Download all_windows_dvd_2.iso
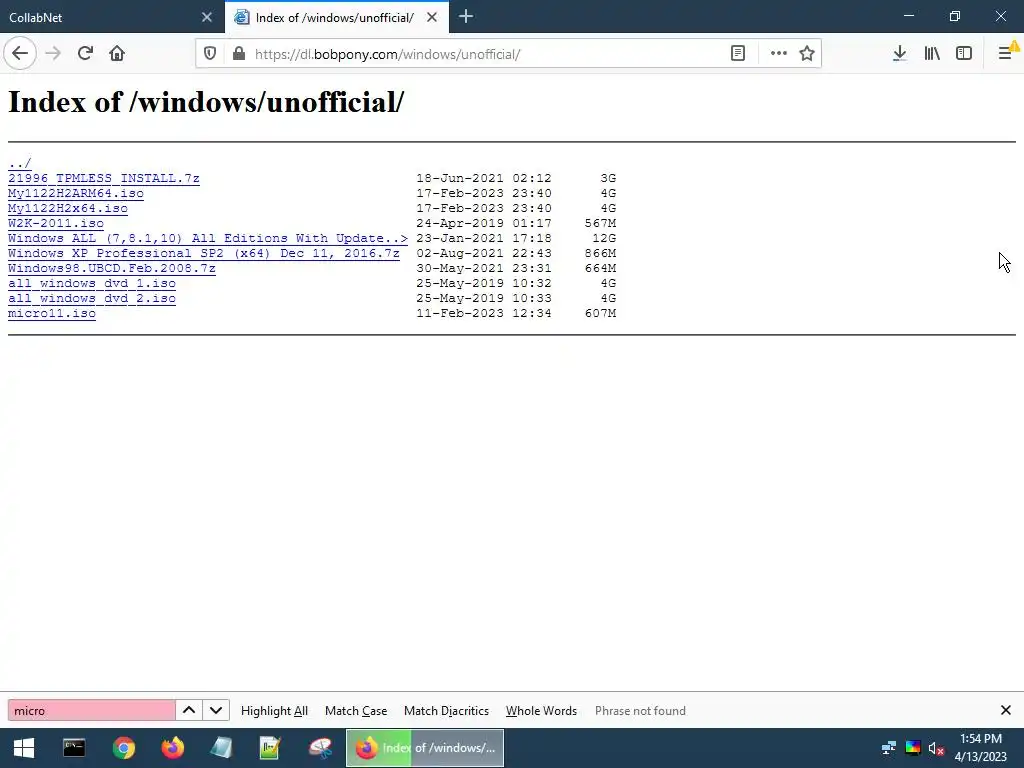Image resolution: width=1024 pixels, height=768 pixels. click(91, 298)
